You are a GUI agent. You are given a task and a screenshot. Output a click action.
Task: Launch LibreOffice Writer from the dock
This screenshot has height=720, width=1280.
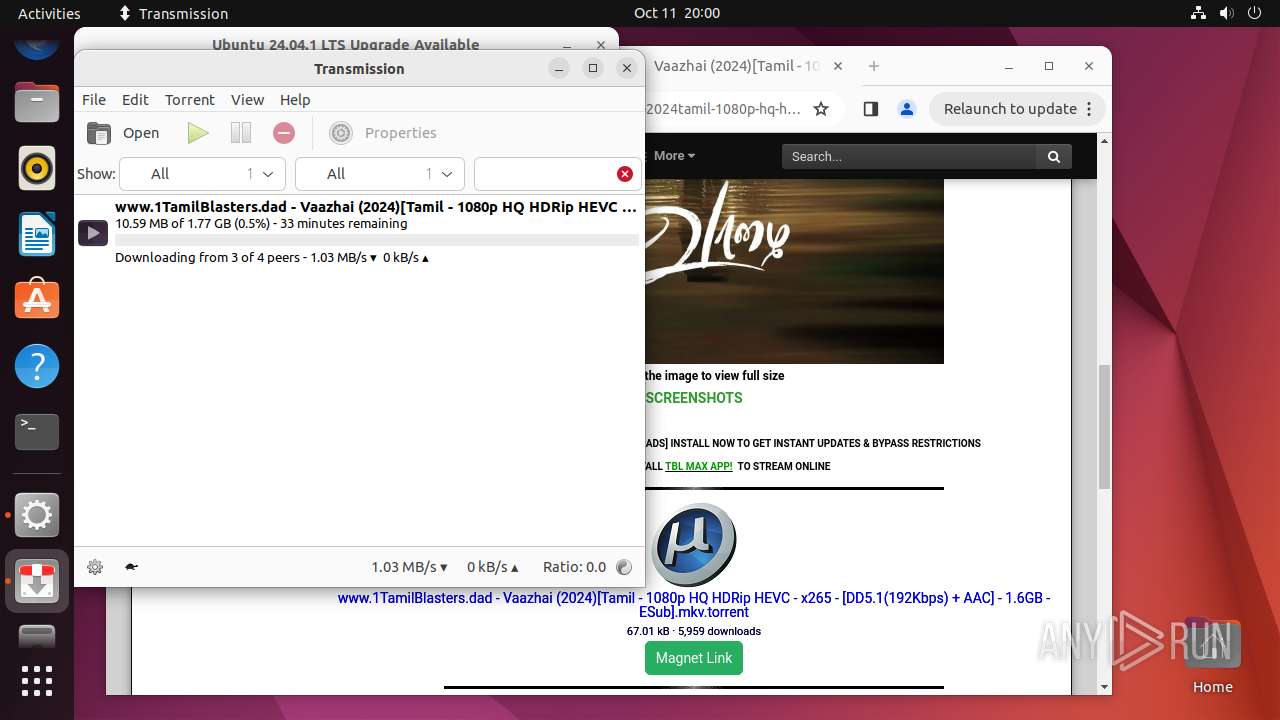pos(37,234)
